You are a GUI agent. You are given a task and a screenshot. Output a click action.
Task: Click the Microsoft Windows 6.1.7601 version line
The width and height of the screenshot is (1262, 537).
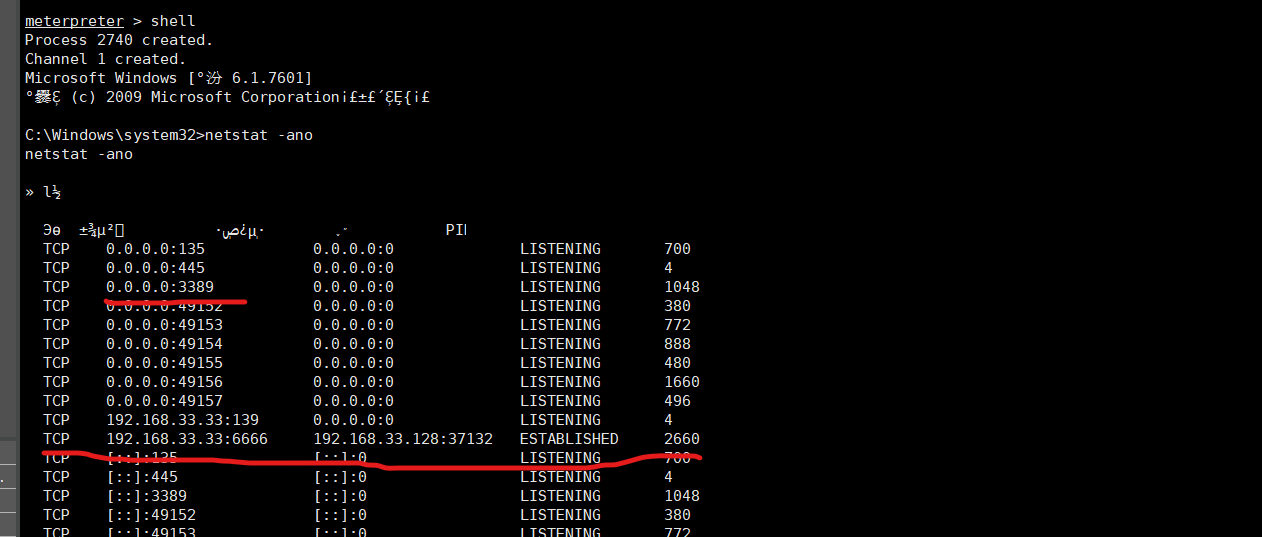168,78
